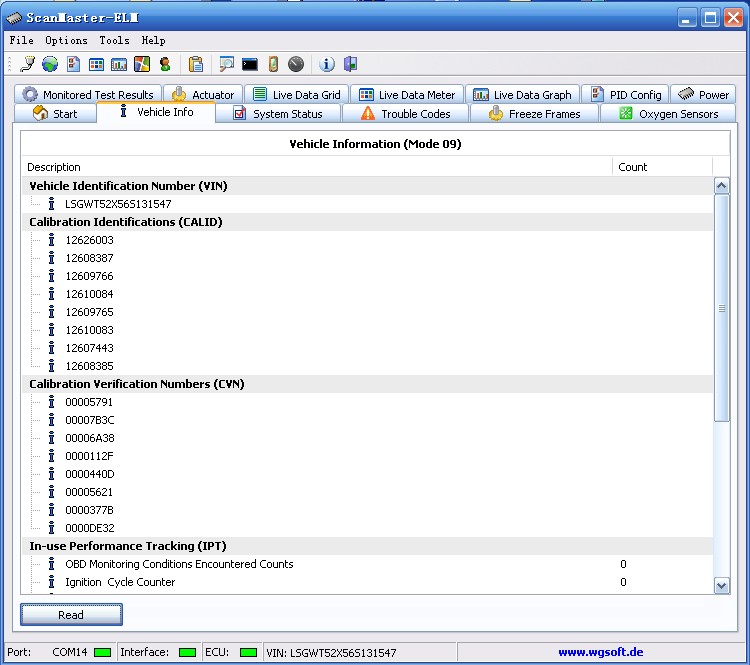This screenshot has height=665, width=750.
Task: Select the Vehicle Info tab
Action: (x=156, y=112)
